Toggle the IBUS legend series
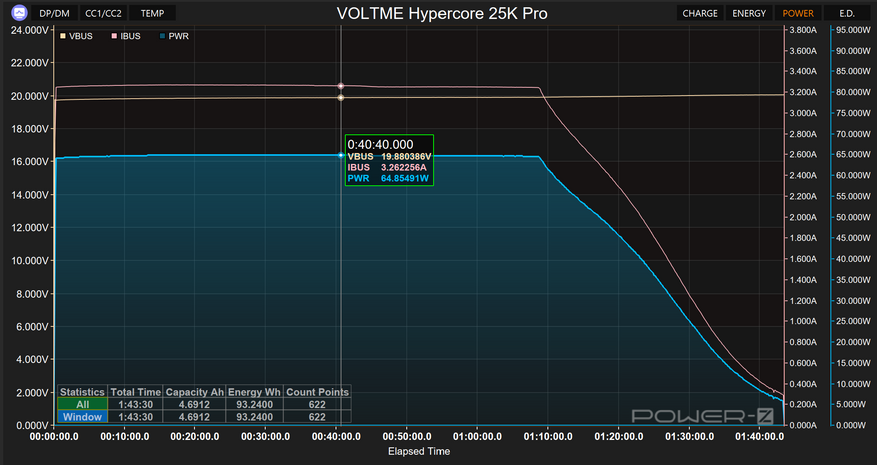The height and width of the screenshot is (465, 877). 126,36
